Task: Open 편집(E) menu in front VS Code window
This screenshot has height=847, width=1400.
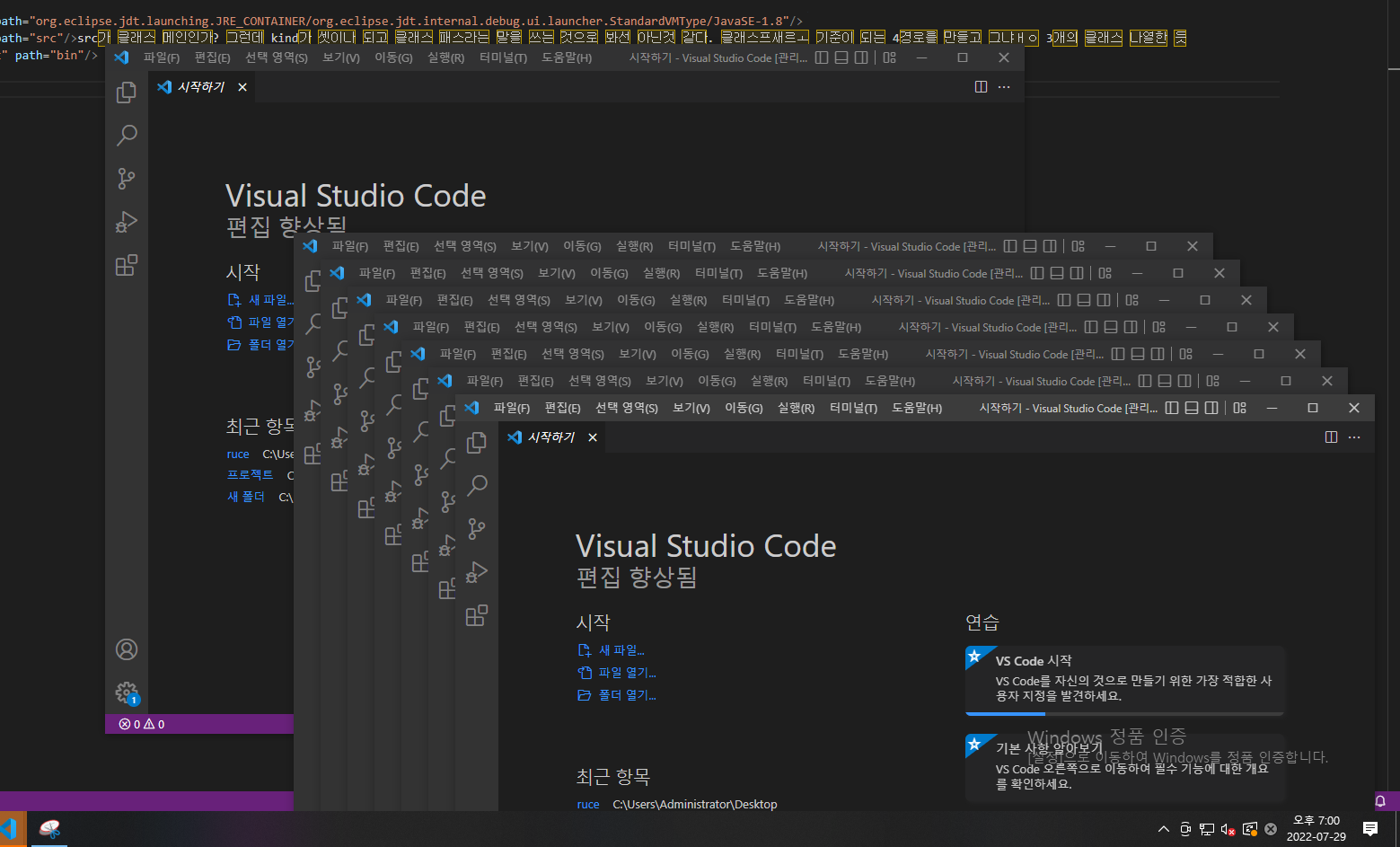Action: (563, 408)
